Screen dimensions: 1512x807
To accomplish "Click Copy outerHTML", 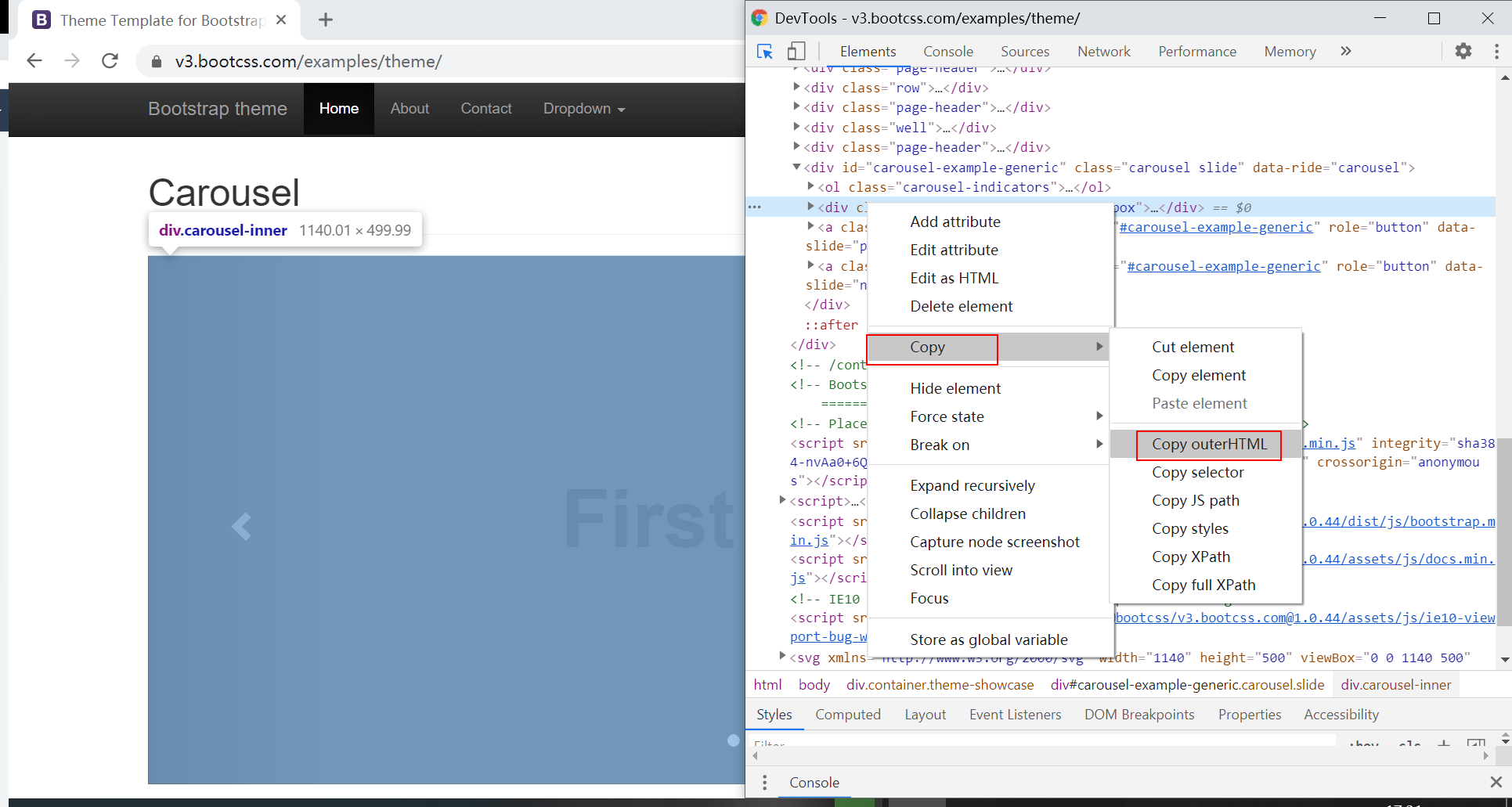I will pos(1206,444).
